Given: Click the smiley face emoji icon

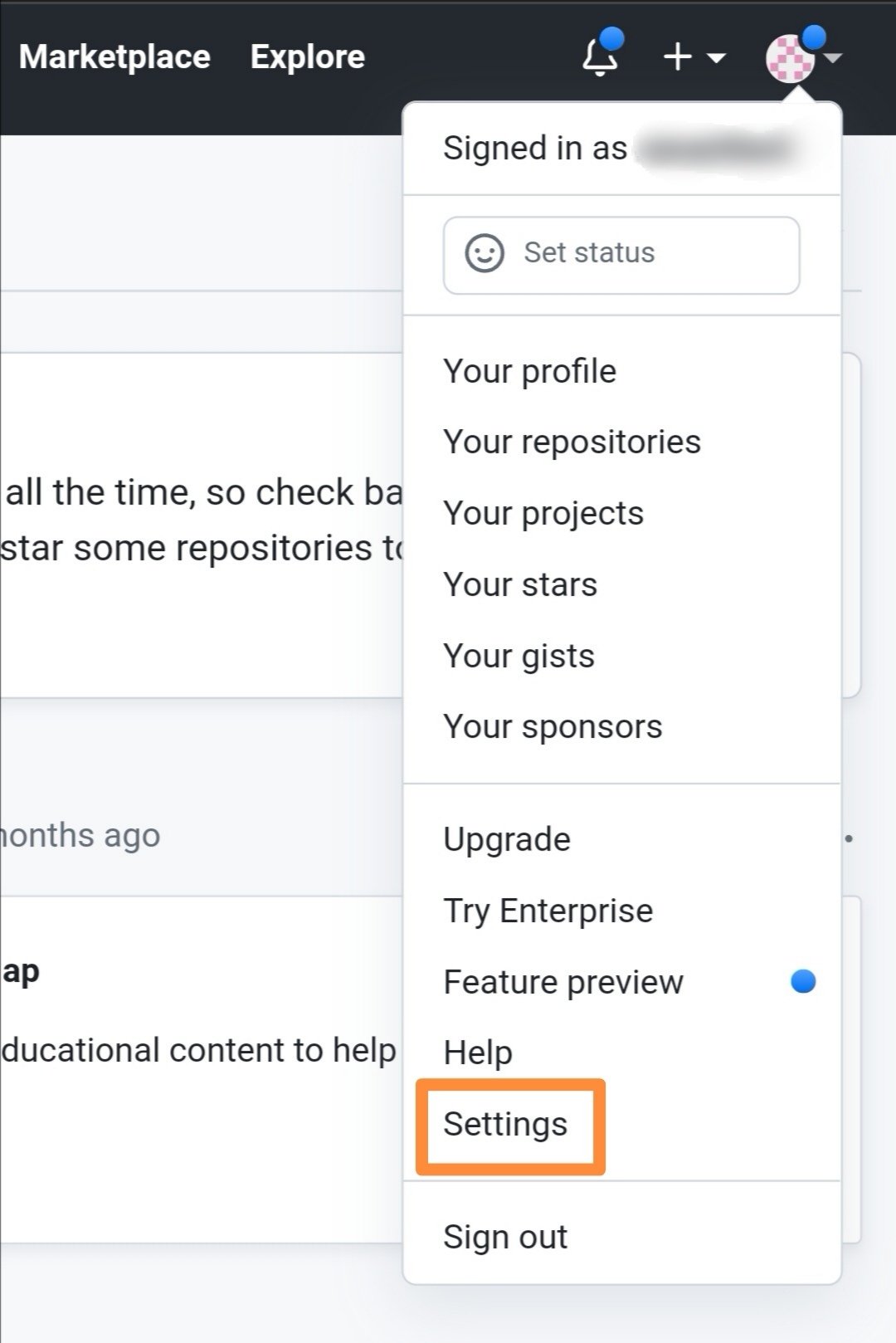Looking at the screenshot, I should tap(485, 254).
